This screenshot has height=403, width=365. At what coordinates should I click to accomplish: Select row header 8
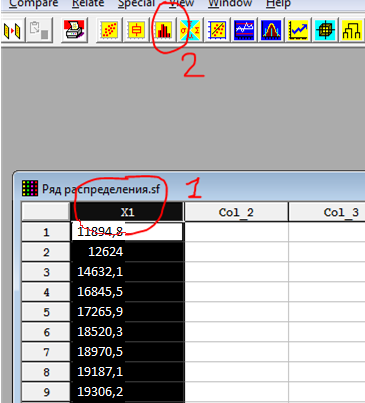point(46,372)
